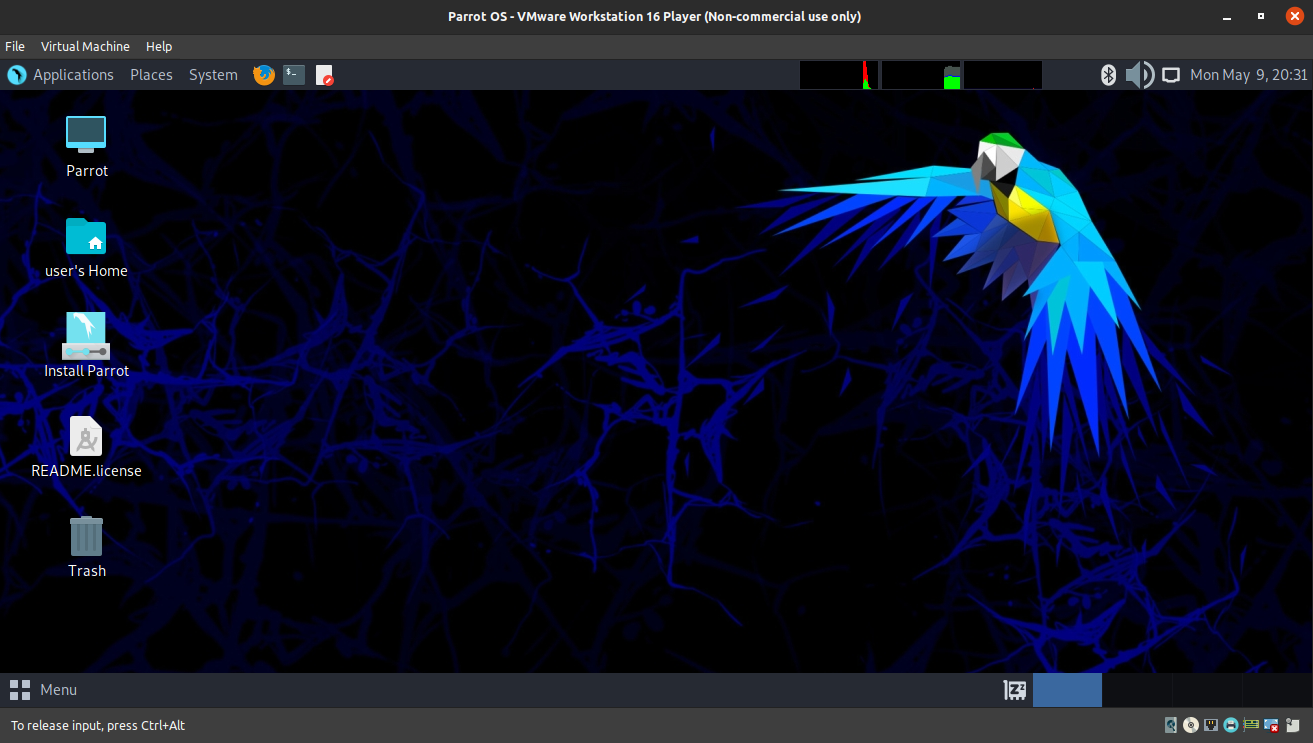Screen dimensions: 1313x743
Task: Open the display notification tray icon
Action: pos(1171,75)
